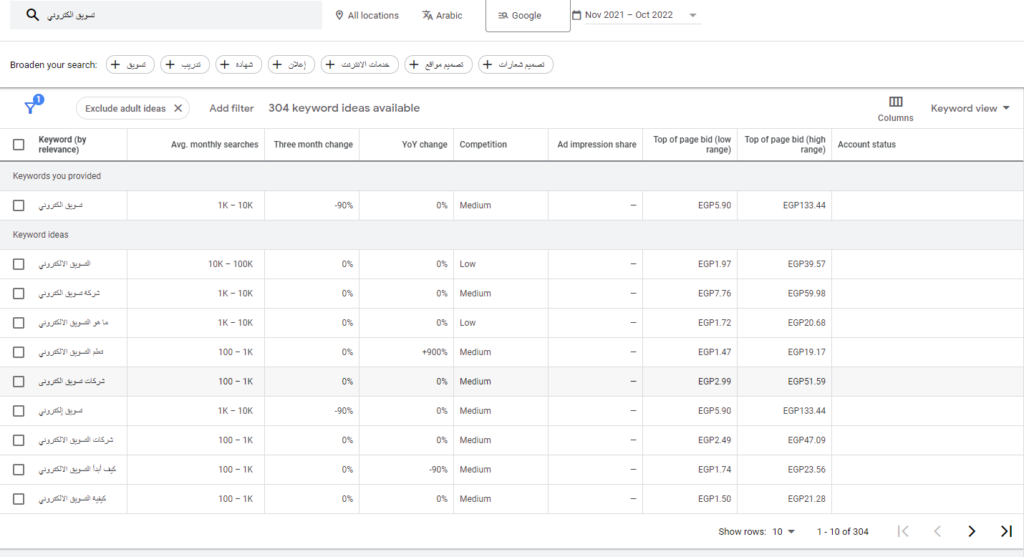Expand the date range dropdown arrow
Image resolution: width=1024 pixels, height=557 pixels.
pos(694,16)
